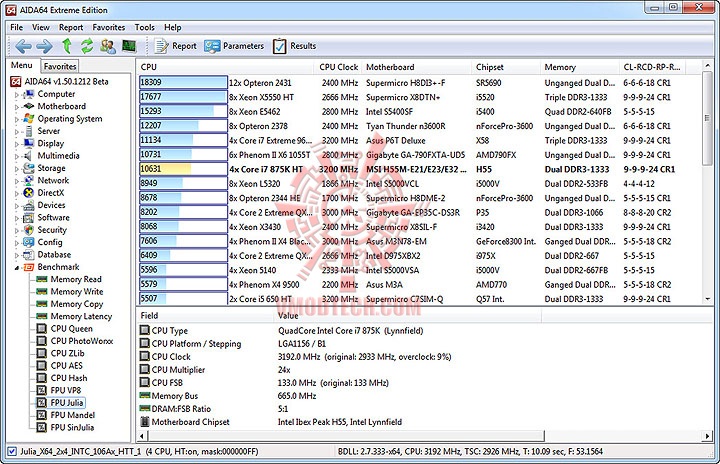The image size is (720, 464).
Task: Click the green monitor toolbar icon
Action: (129, 46)
